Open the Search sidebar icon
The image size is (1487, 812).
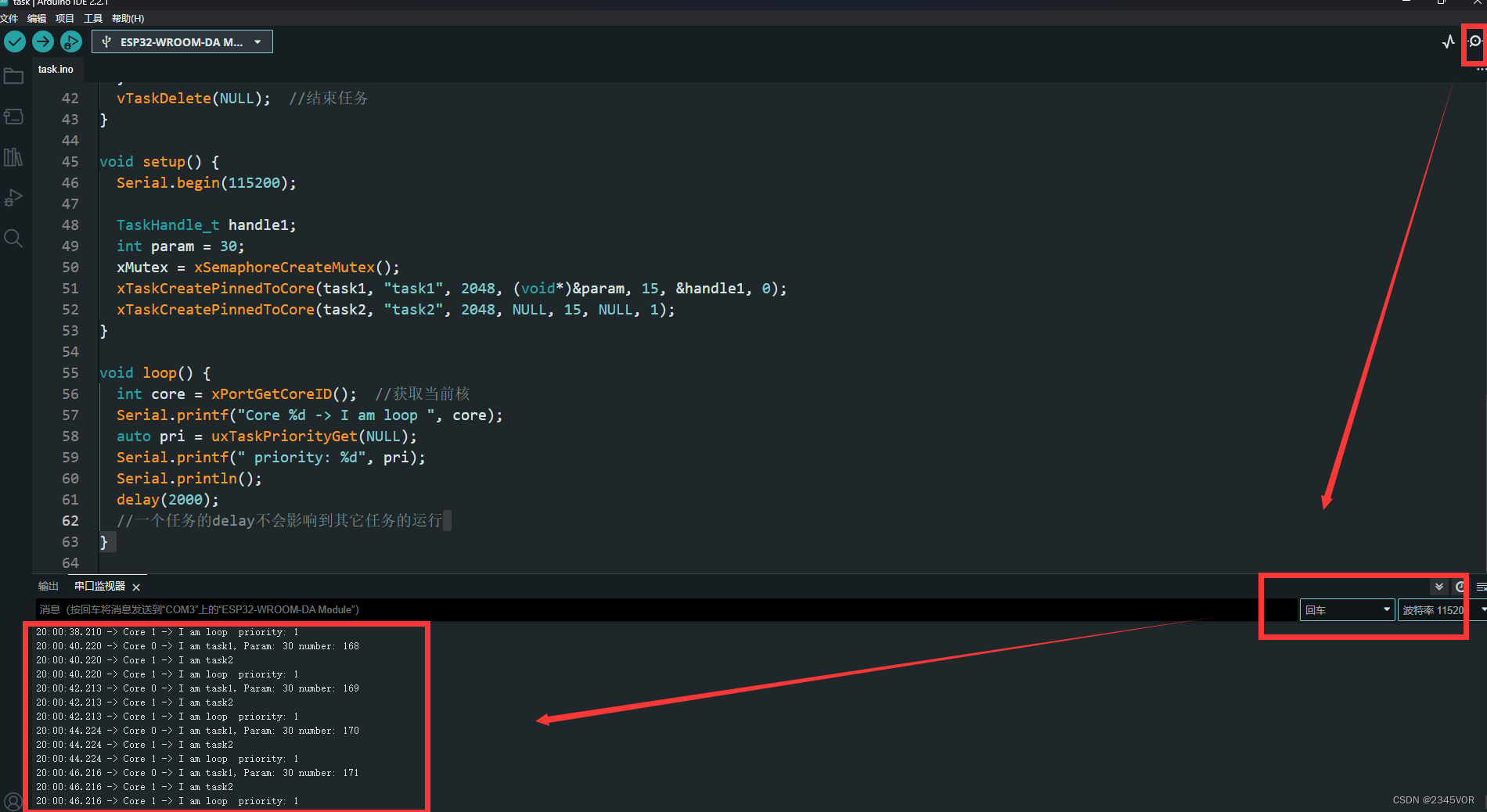click(x=13, y=238)
